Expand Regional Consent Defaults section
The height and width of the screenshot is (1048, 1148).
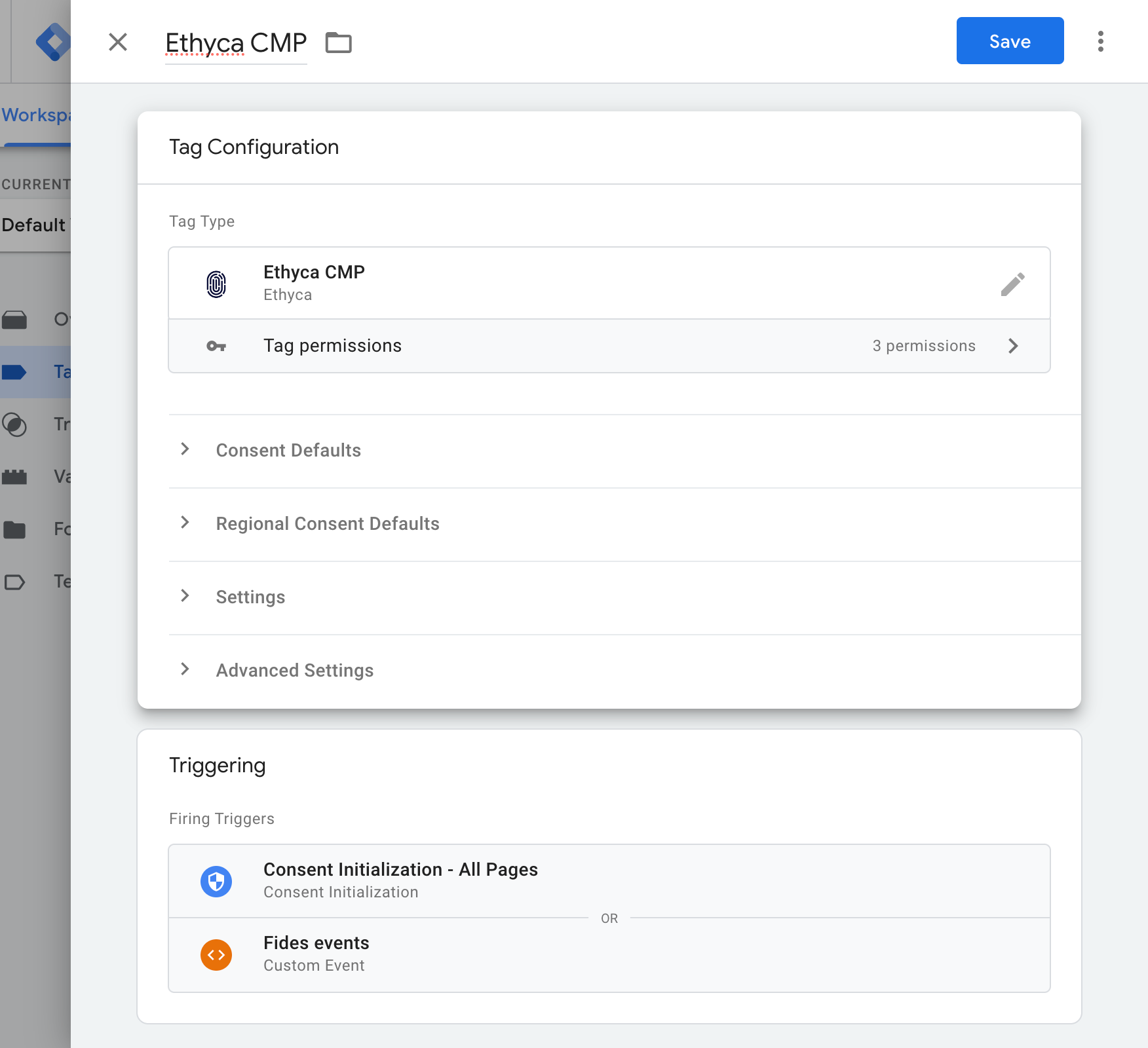click(x=185, y=523)
